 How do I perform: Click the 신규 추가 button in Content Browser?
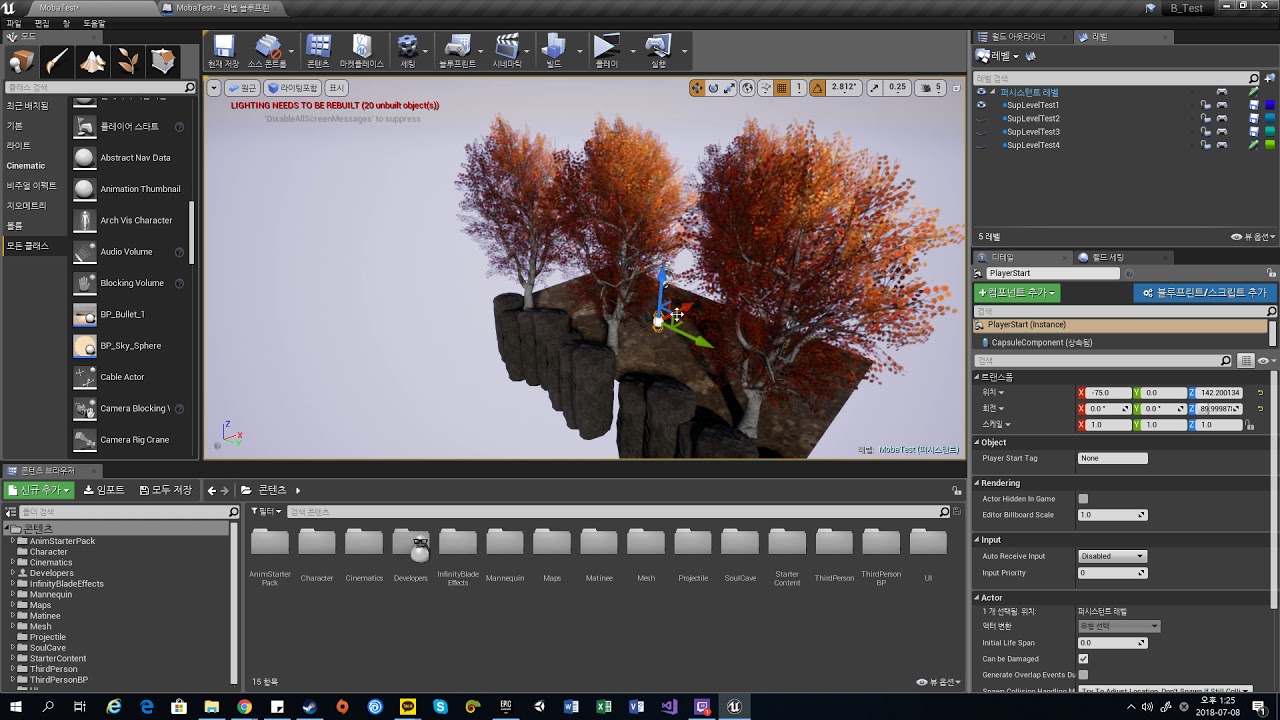point(39,490)
